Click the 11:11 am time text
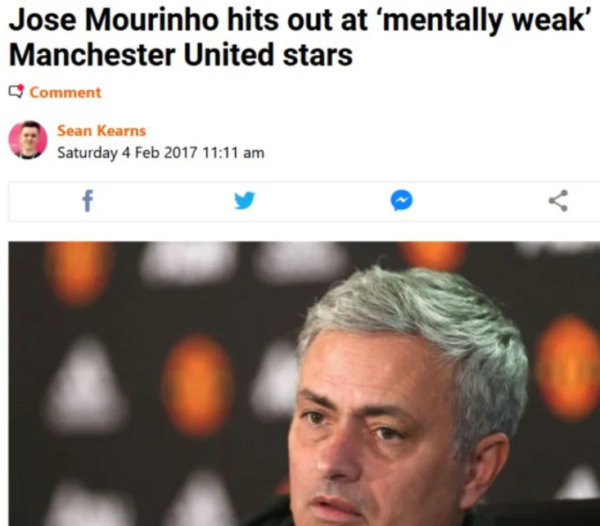 click(233, 153)
